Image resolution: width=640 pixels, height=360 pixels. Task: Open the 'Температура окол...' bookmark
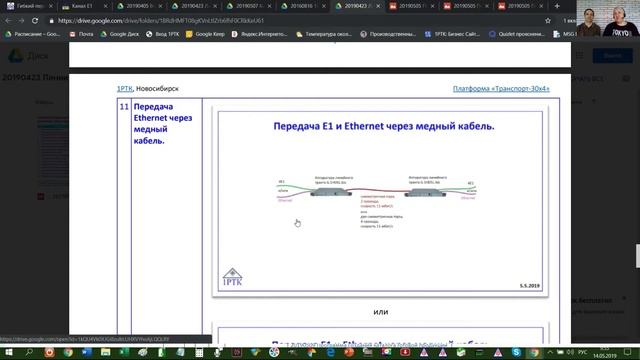tap(324, 34)
